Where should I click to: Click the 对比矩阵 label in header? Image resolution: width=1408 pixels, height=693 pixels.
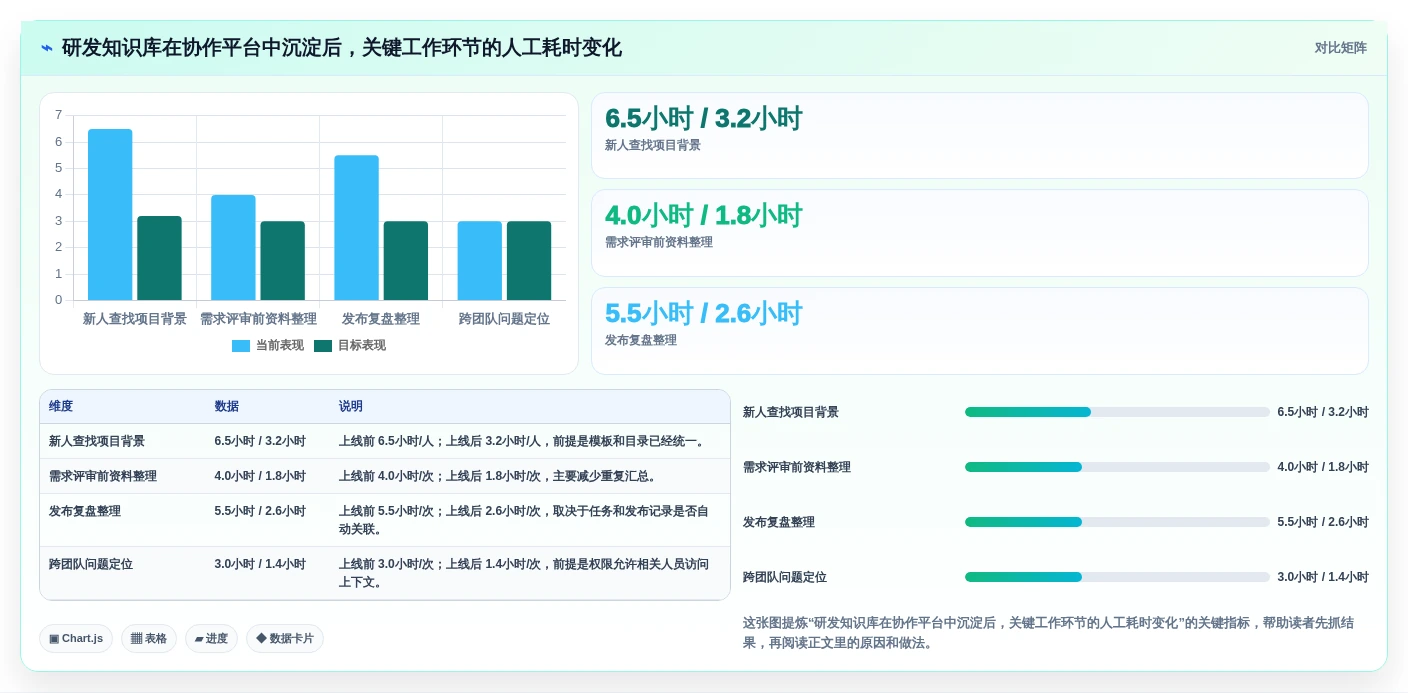click(1340, 48)
